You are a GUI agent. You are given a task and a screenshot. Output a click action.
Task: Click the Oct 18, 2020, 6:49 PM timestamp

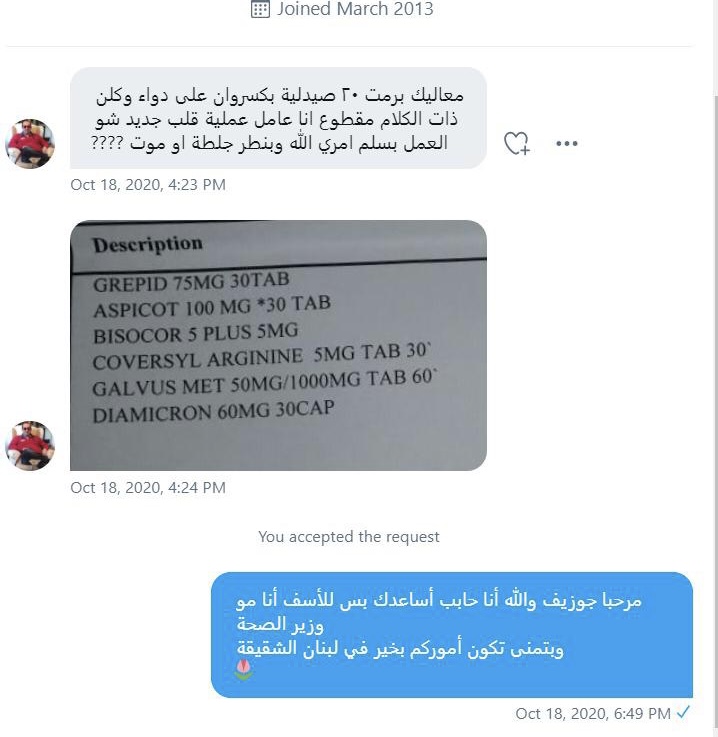[593, 713]
